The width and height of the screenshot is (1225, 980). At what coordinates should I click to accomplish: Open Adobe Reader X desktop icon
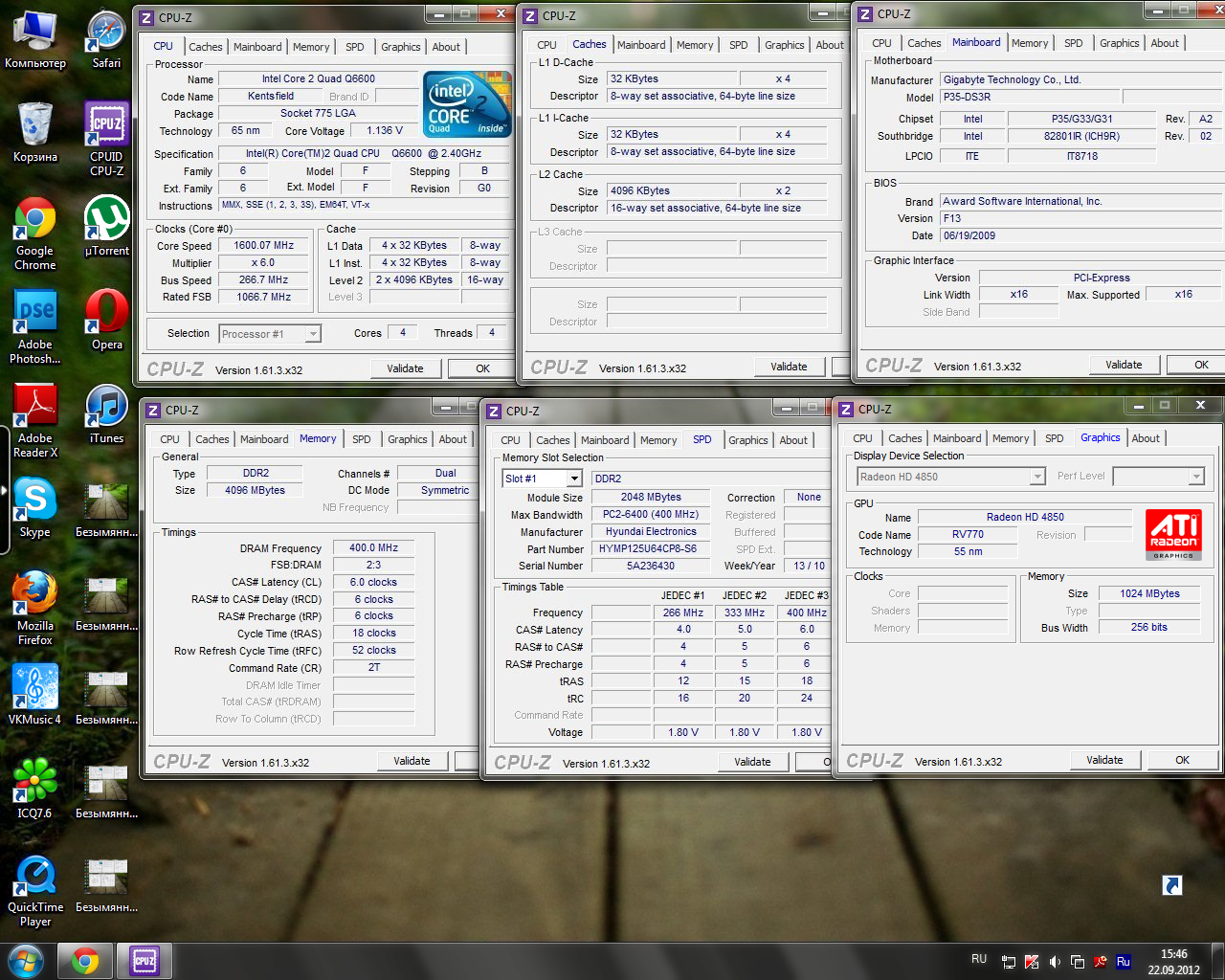pos(35,421)
